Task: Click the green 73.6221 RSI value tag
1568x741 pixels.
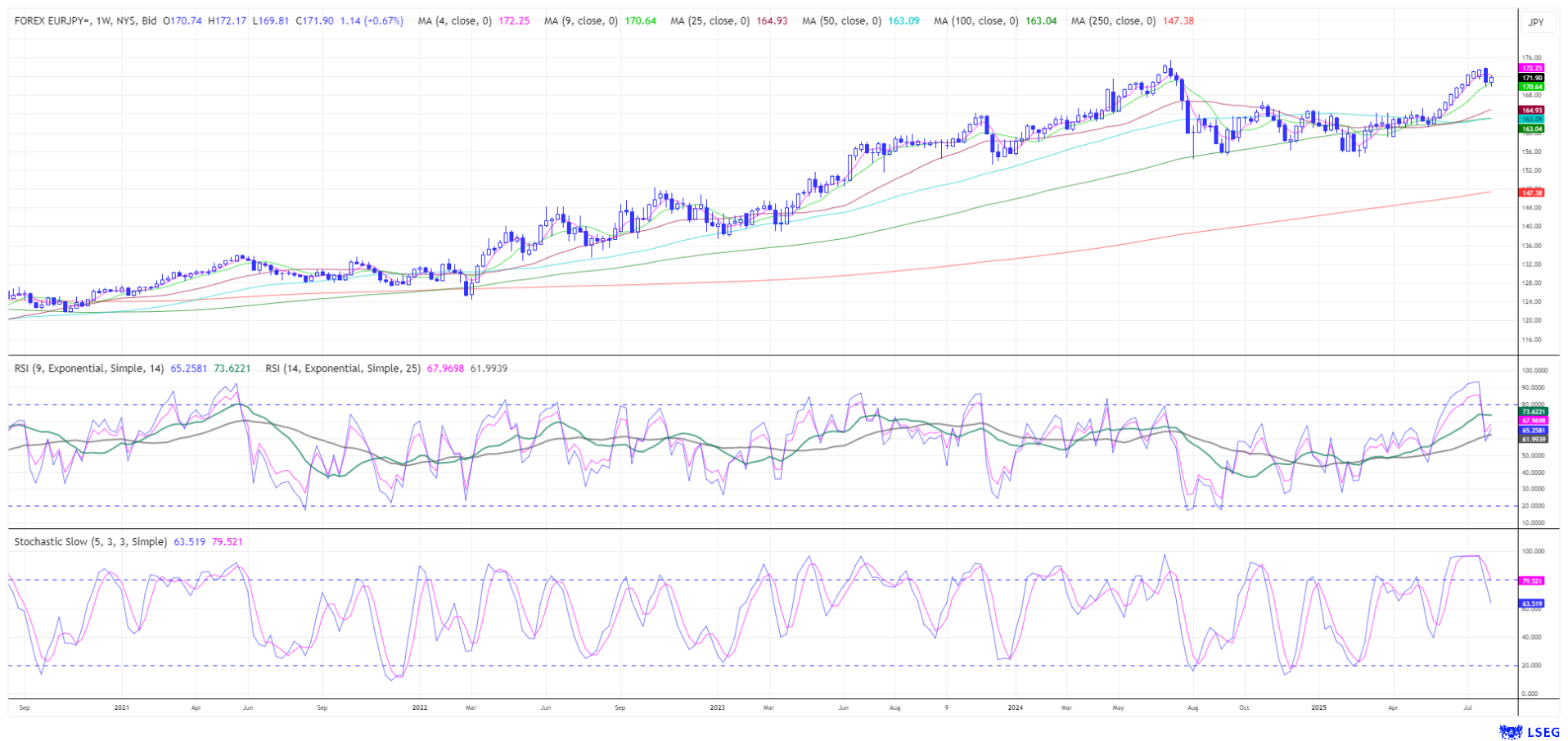Action: [1531, 411]
